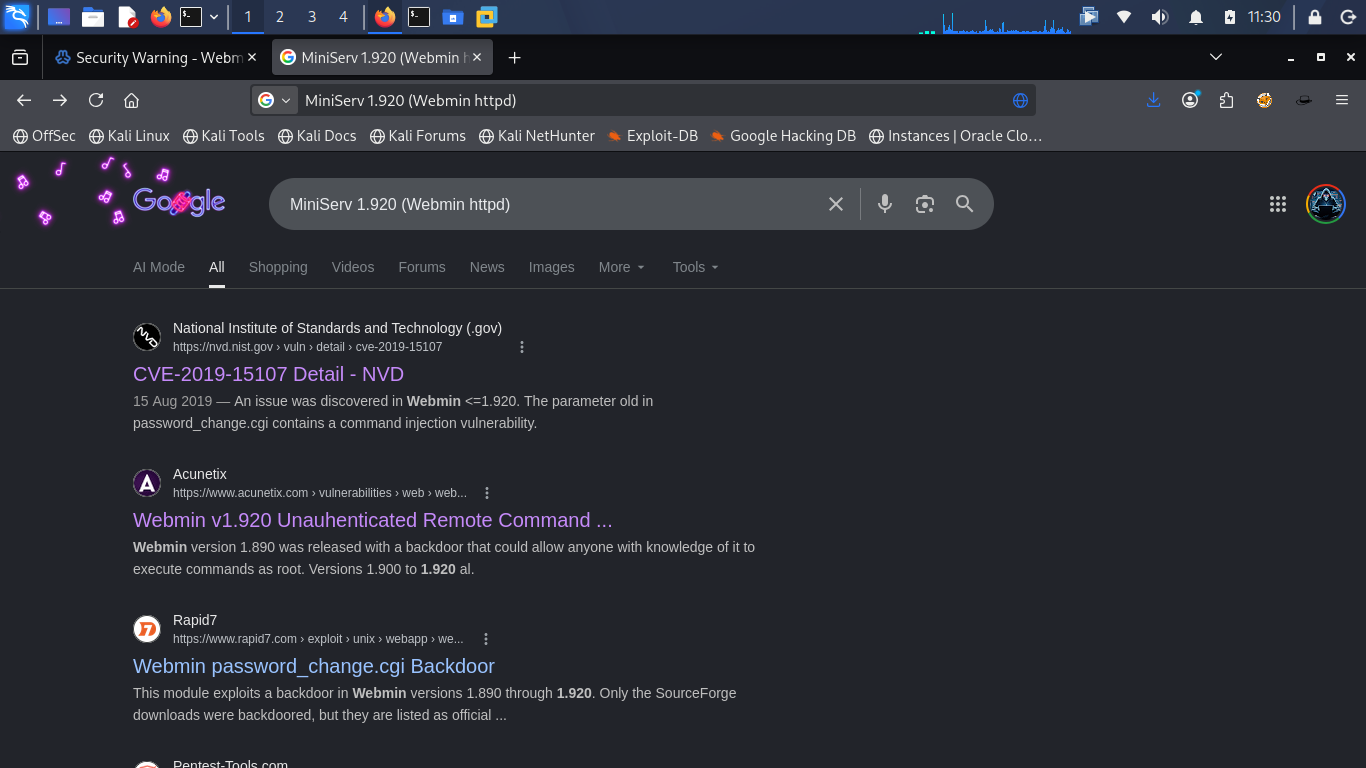Click the URL bar showing MiniServ 1.920

pos(642,100)
